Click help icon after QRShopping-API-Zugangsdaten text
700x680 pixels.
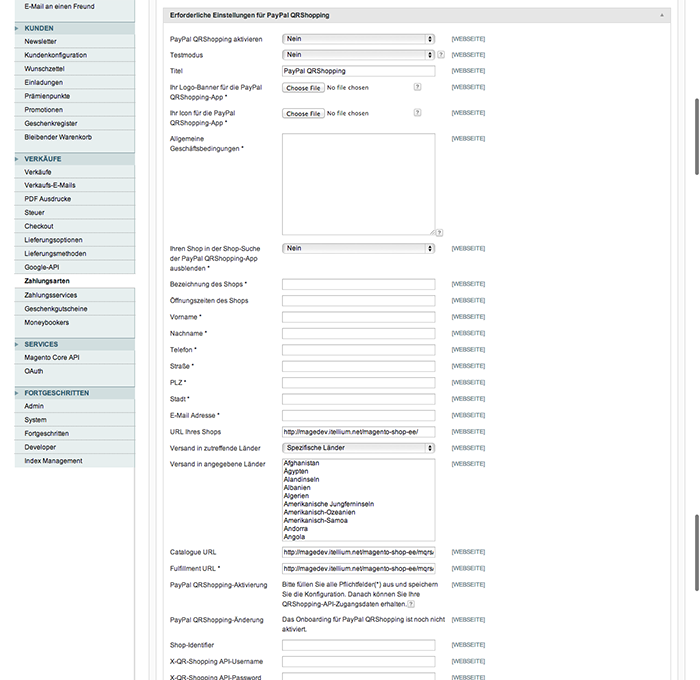411,604
